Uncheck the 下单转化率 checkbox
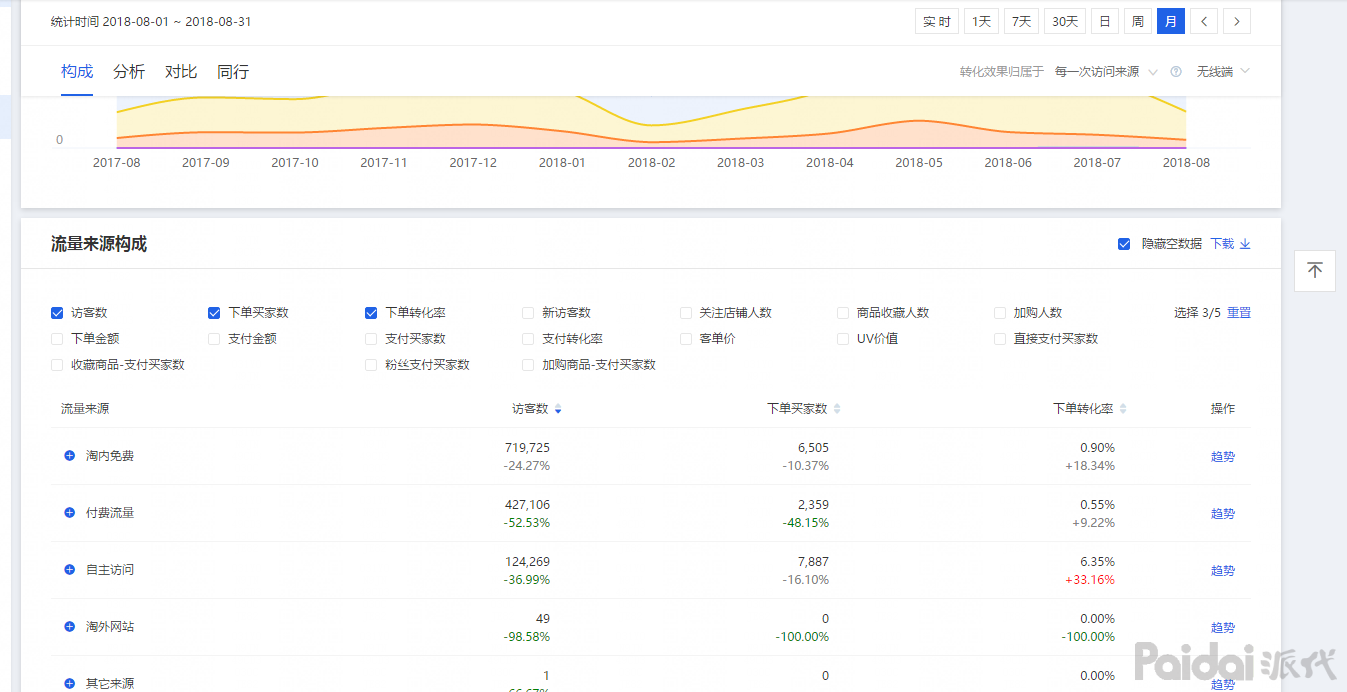Screen dimensions: 1347x692 371,313
